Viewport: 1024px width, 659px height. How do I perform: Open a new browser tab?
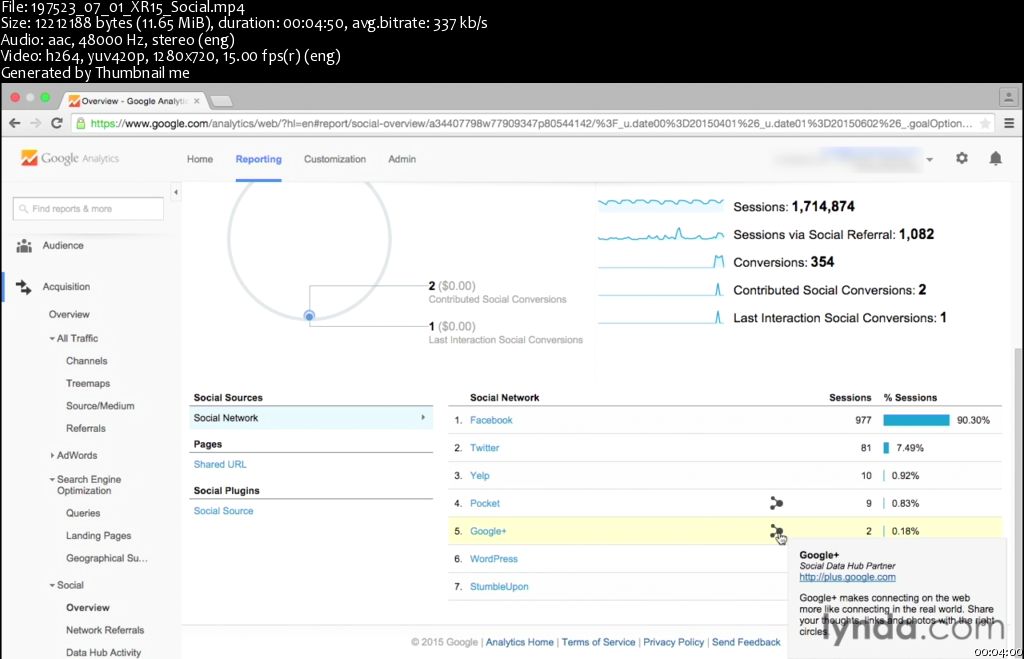[221, 101]
